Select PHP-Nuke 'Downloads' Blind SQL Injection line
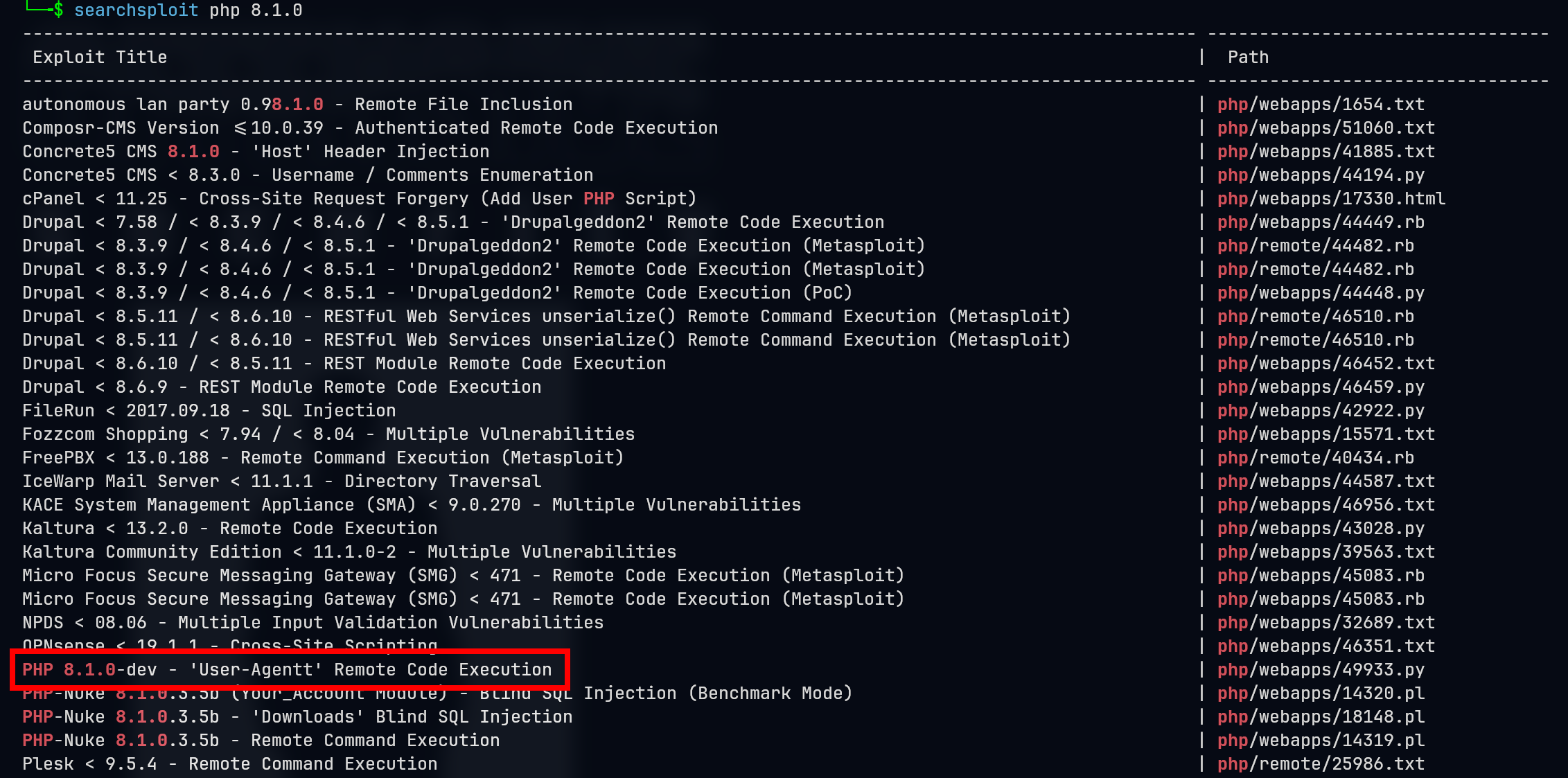The image size is (1568, 778). tap(297, 717)
